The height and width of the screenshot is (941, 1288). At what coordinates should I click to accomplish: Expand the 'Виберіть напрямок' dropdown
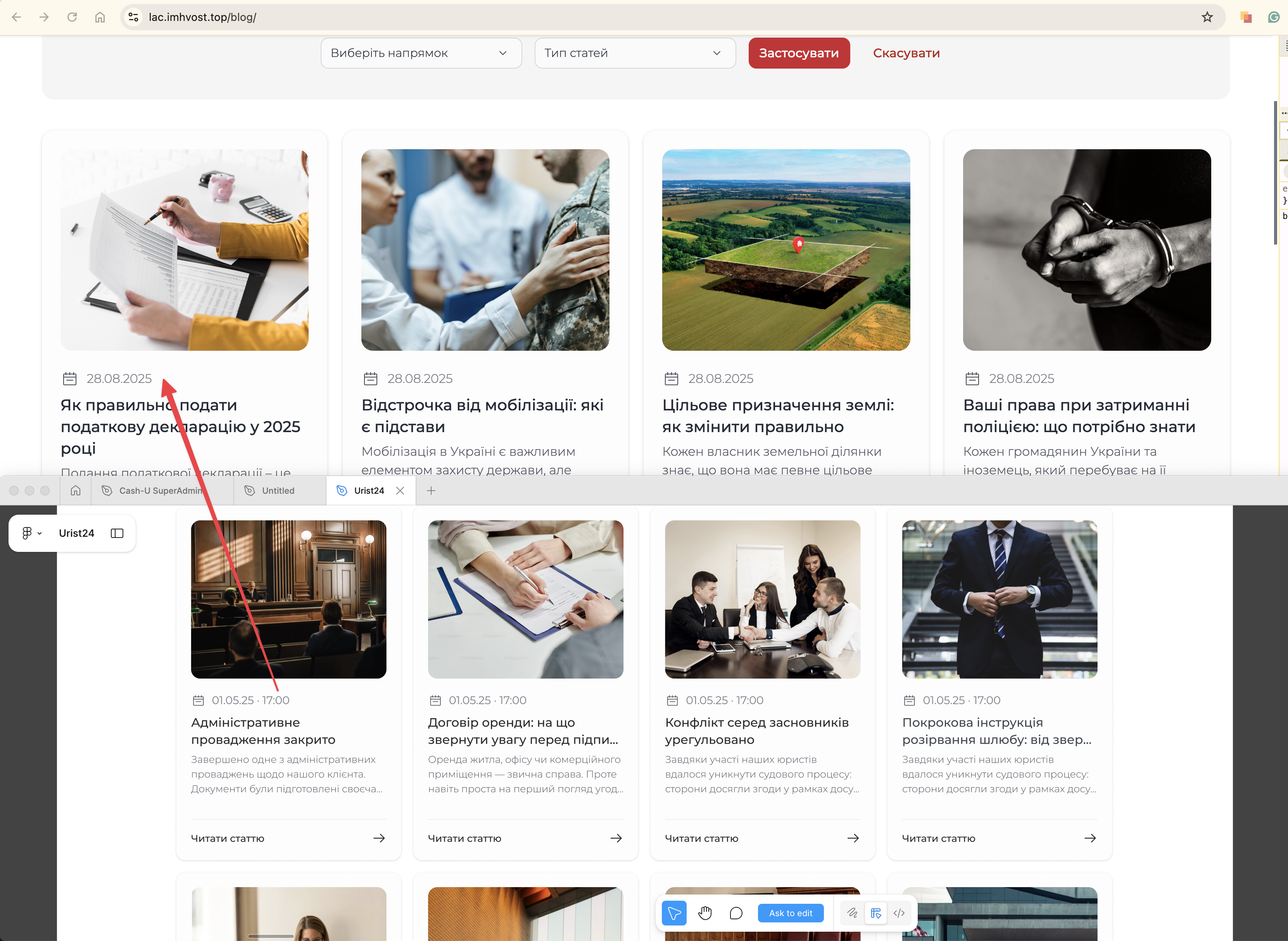[x=421, y=53]
